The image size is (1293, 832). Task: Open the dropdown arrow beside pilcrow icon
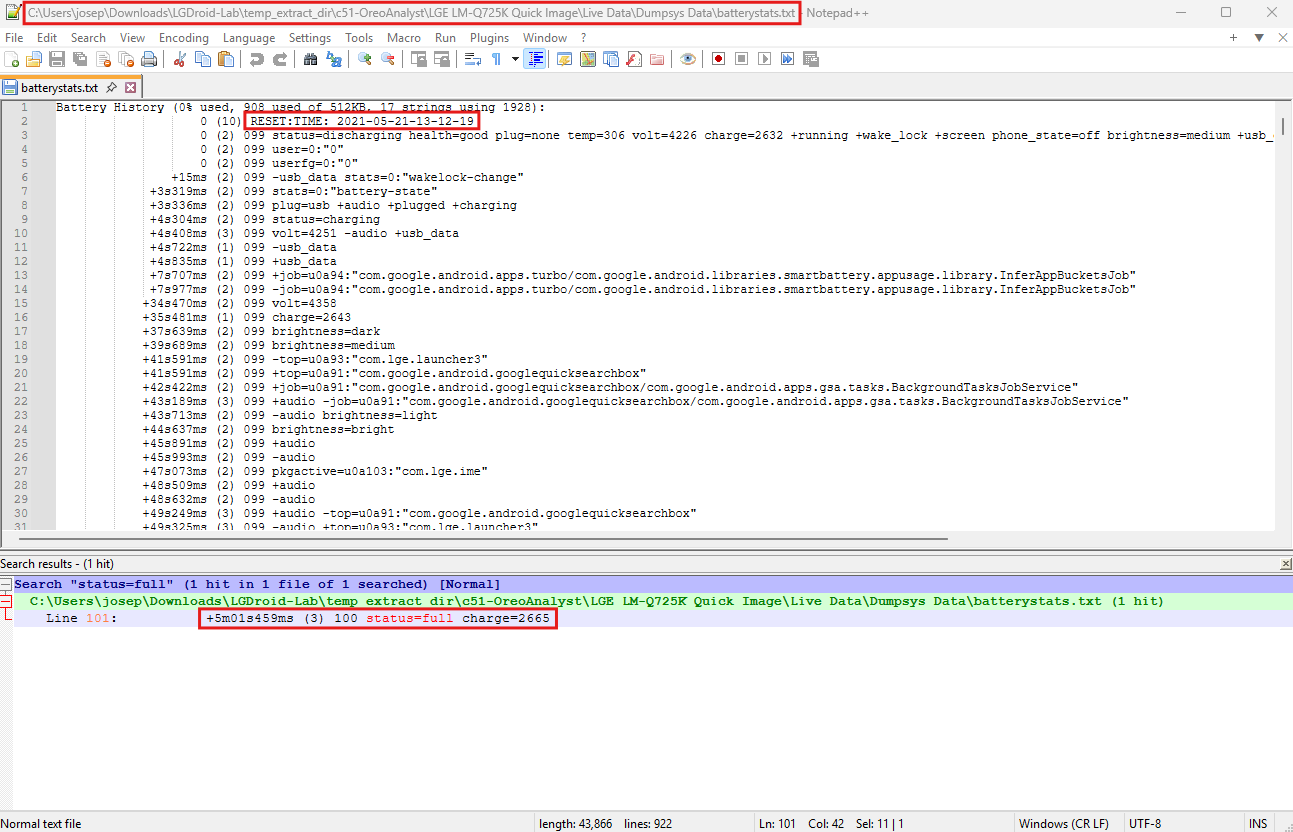515,59
